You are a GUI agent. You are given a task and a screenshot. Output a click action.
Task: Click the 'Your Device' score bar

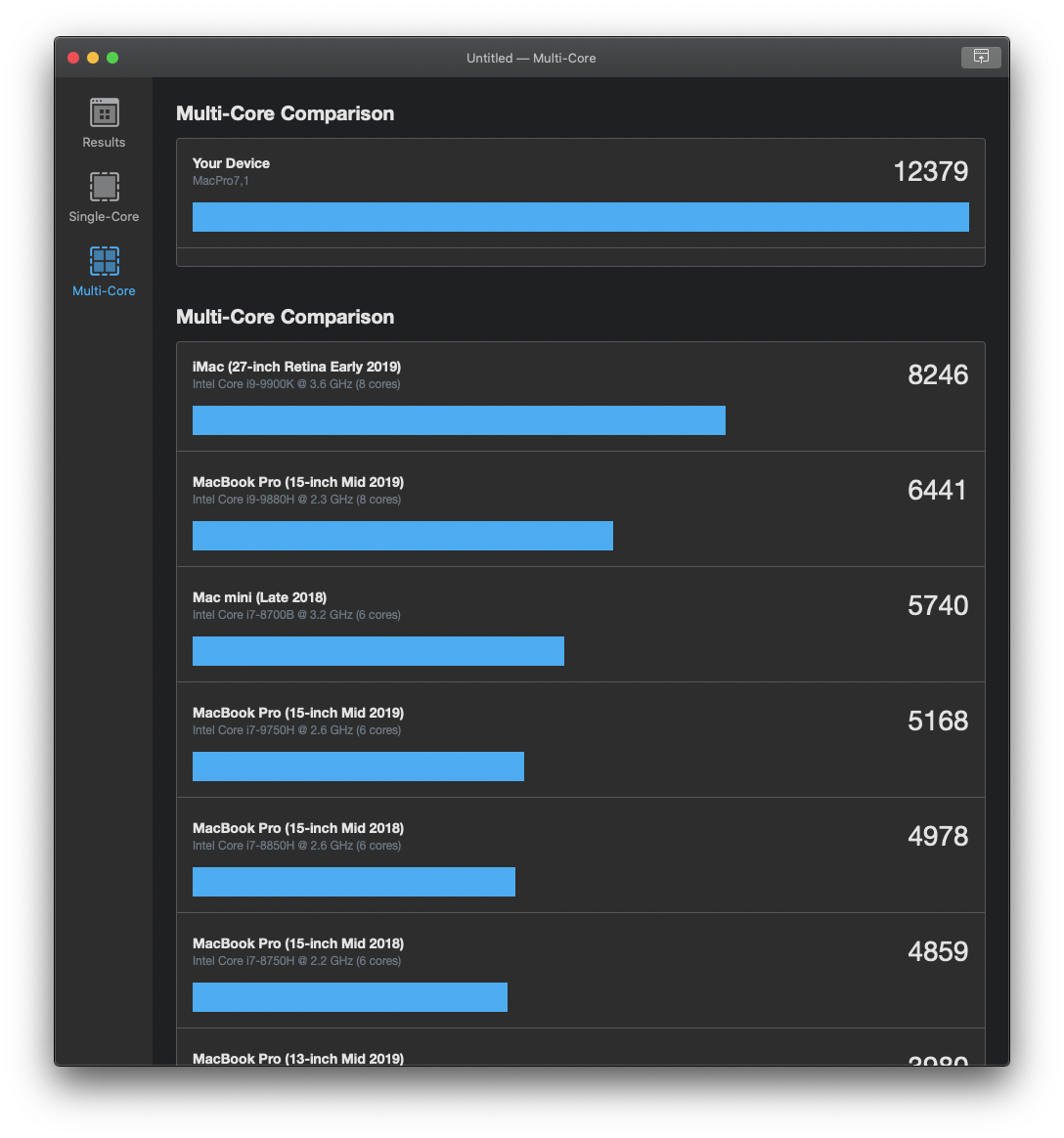click(x=581, y=217)
